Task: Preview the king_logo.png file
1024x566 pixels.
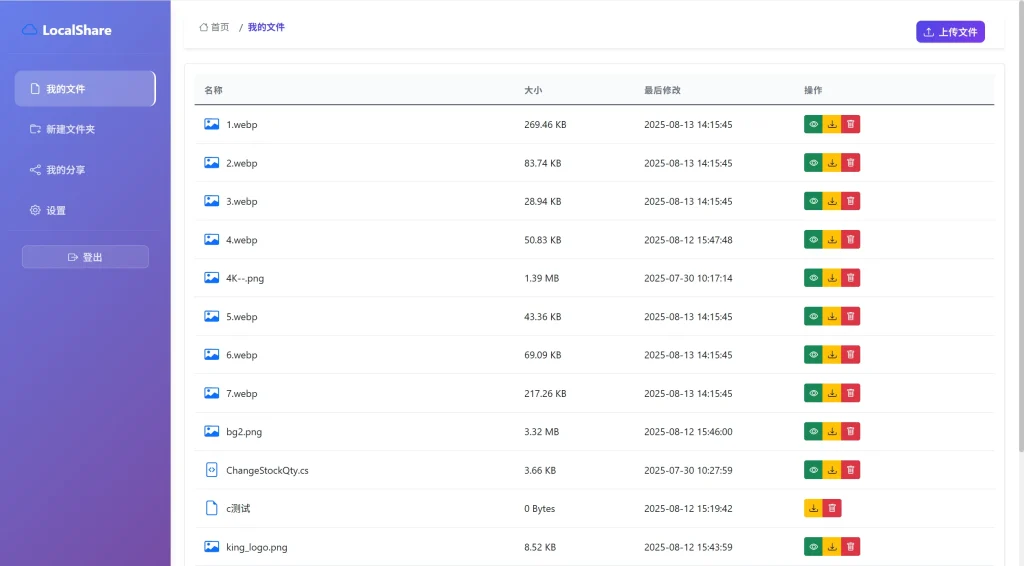Action: pos(813,546)
